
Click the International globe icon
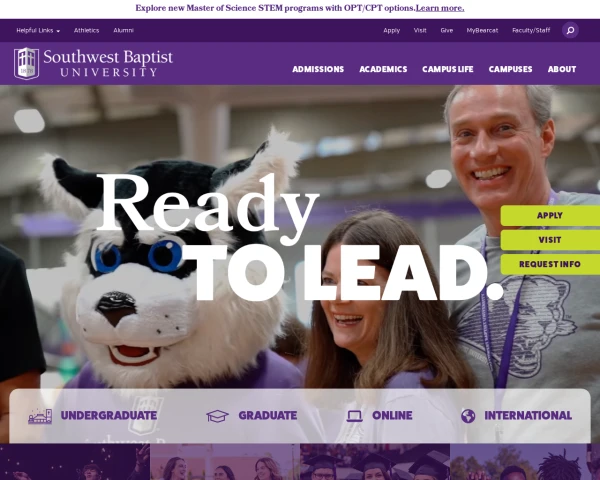(x=468, y=416)
